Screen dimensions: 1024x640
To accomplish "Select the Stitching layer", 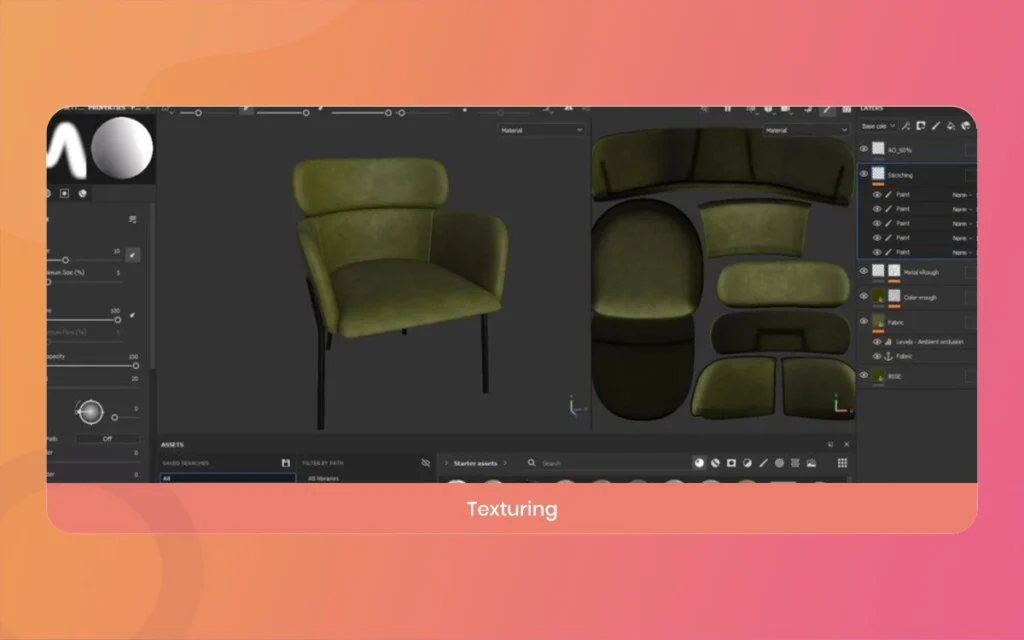I will click(900, 175).
